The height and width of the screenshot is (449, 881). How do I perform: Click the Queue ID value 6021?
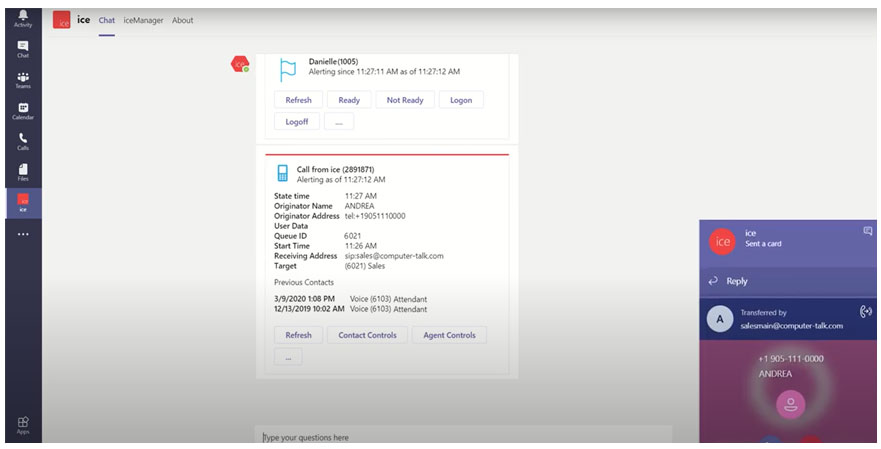pyautogui.click(x=352, y=236)
